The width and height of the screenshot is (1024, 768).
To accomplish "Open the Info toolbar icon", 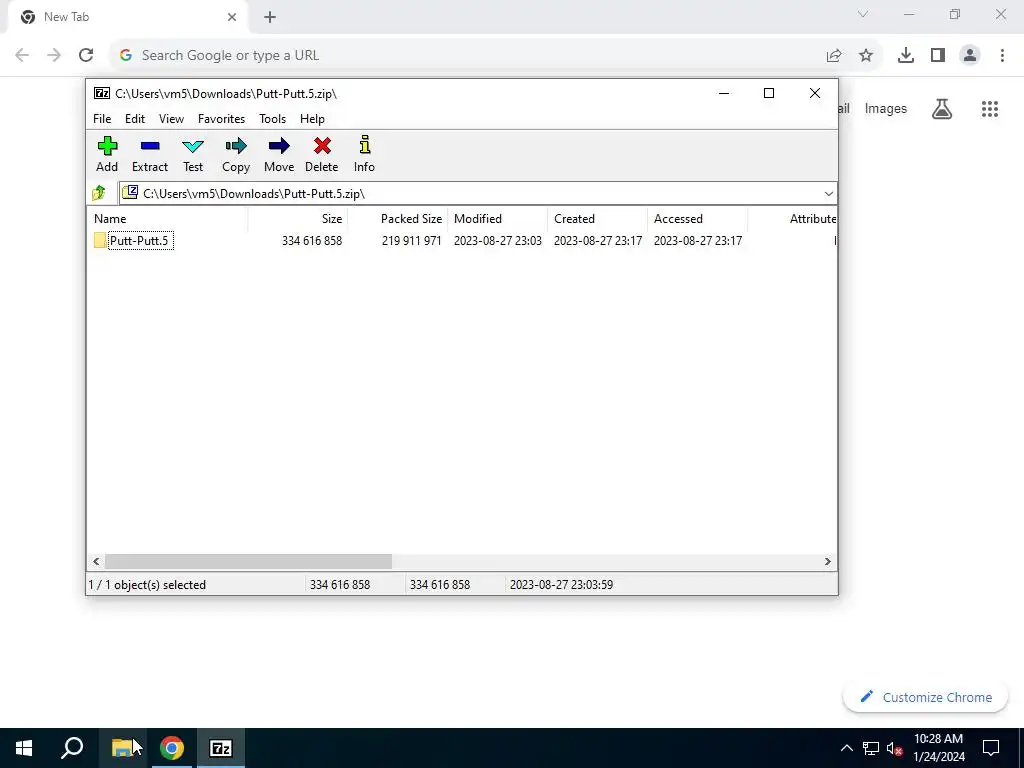I will click(364, 154).
